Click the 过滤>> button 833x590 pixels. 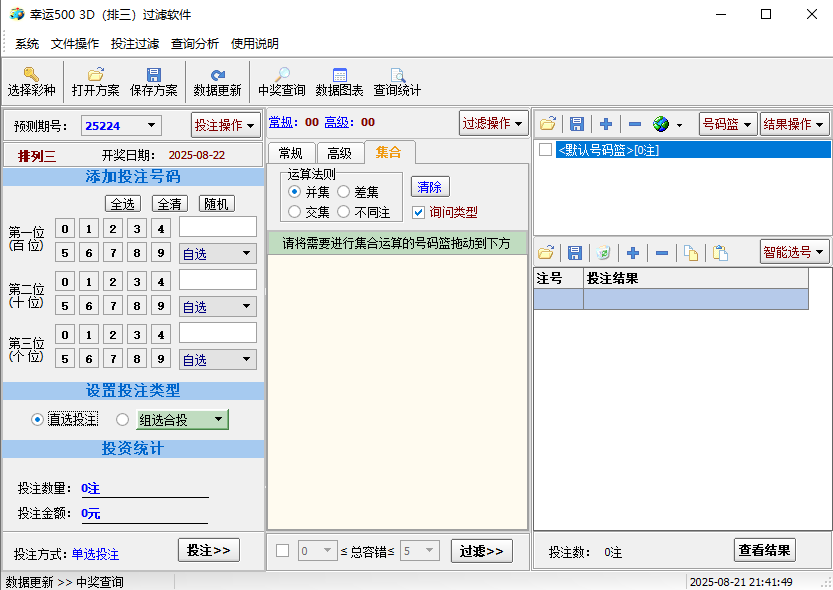pos(481,551)
